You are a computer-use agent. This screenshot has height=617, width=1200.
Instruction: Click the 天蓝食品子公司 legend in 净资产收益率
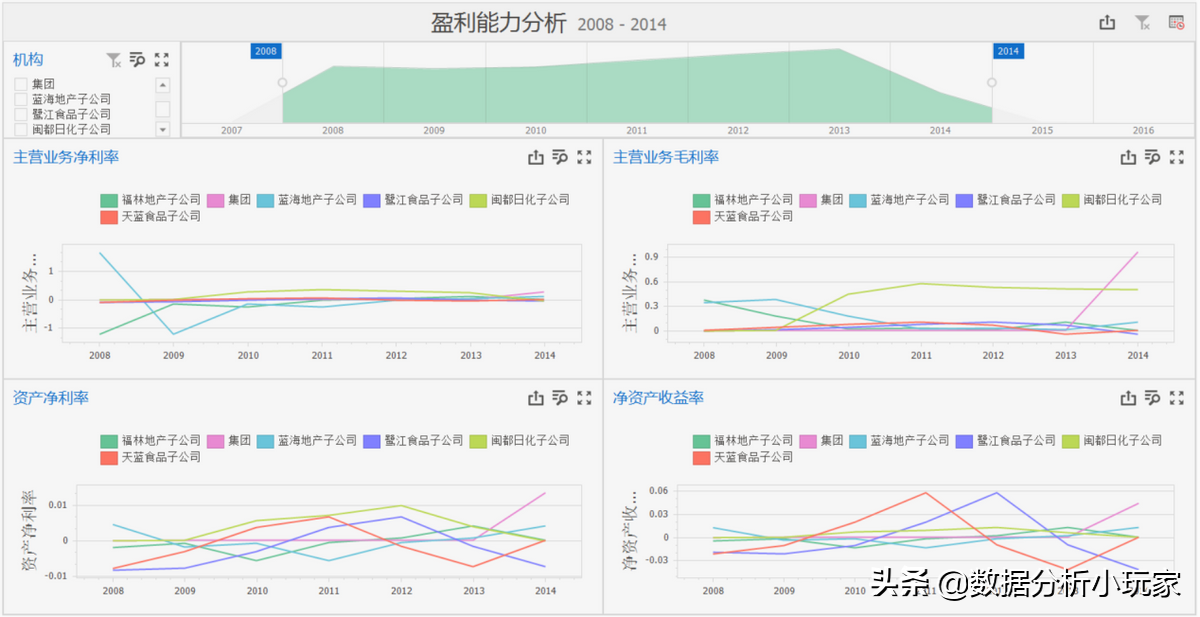pyautogui.click(x=743, y=457)
